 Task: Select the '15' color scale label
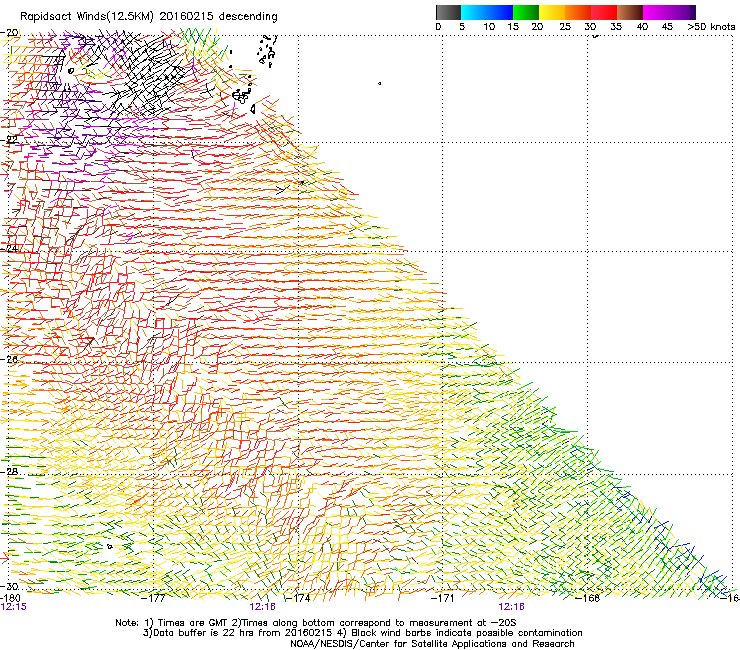(513, 27)
